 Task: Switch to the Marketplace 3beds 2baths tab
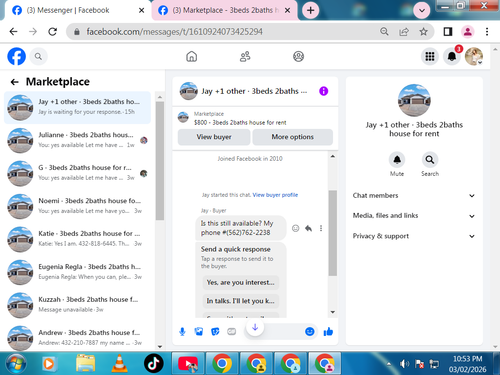pos(225,10)
